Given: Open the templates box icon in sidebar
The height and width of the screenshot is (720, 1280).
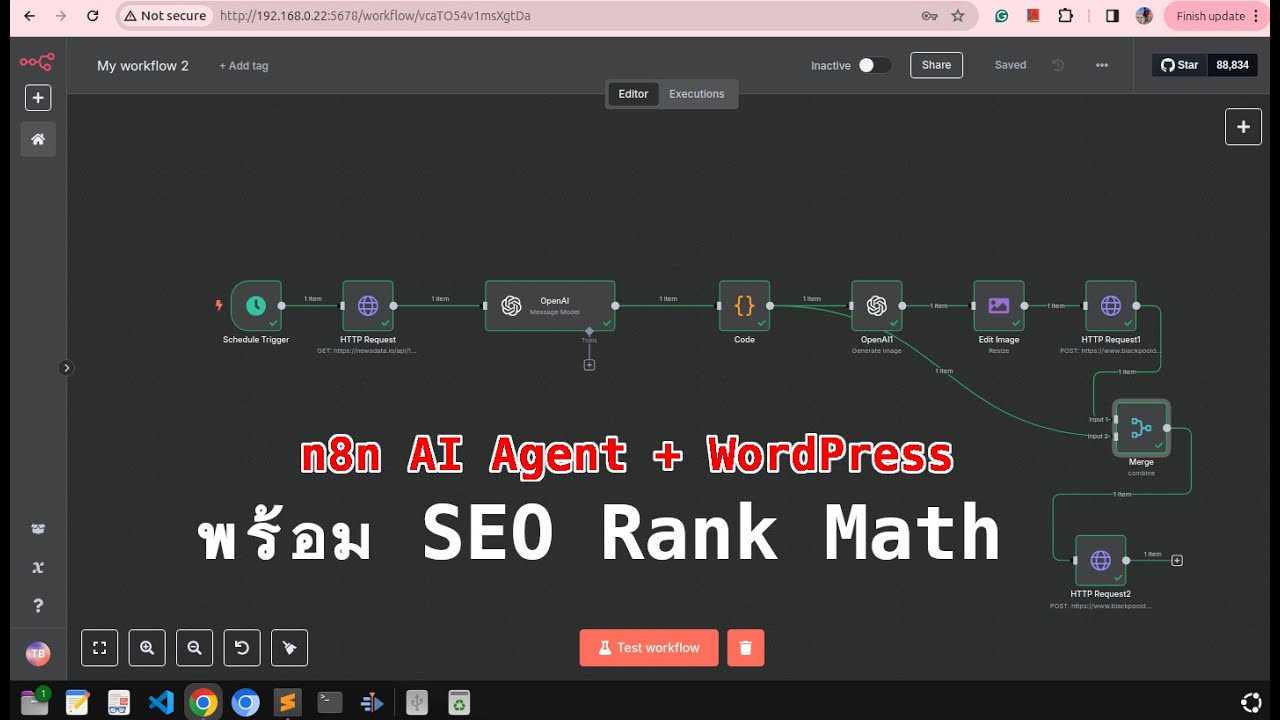Looking at the screenshot, I should [38, 529].
